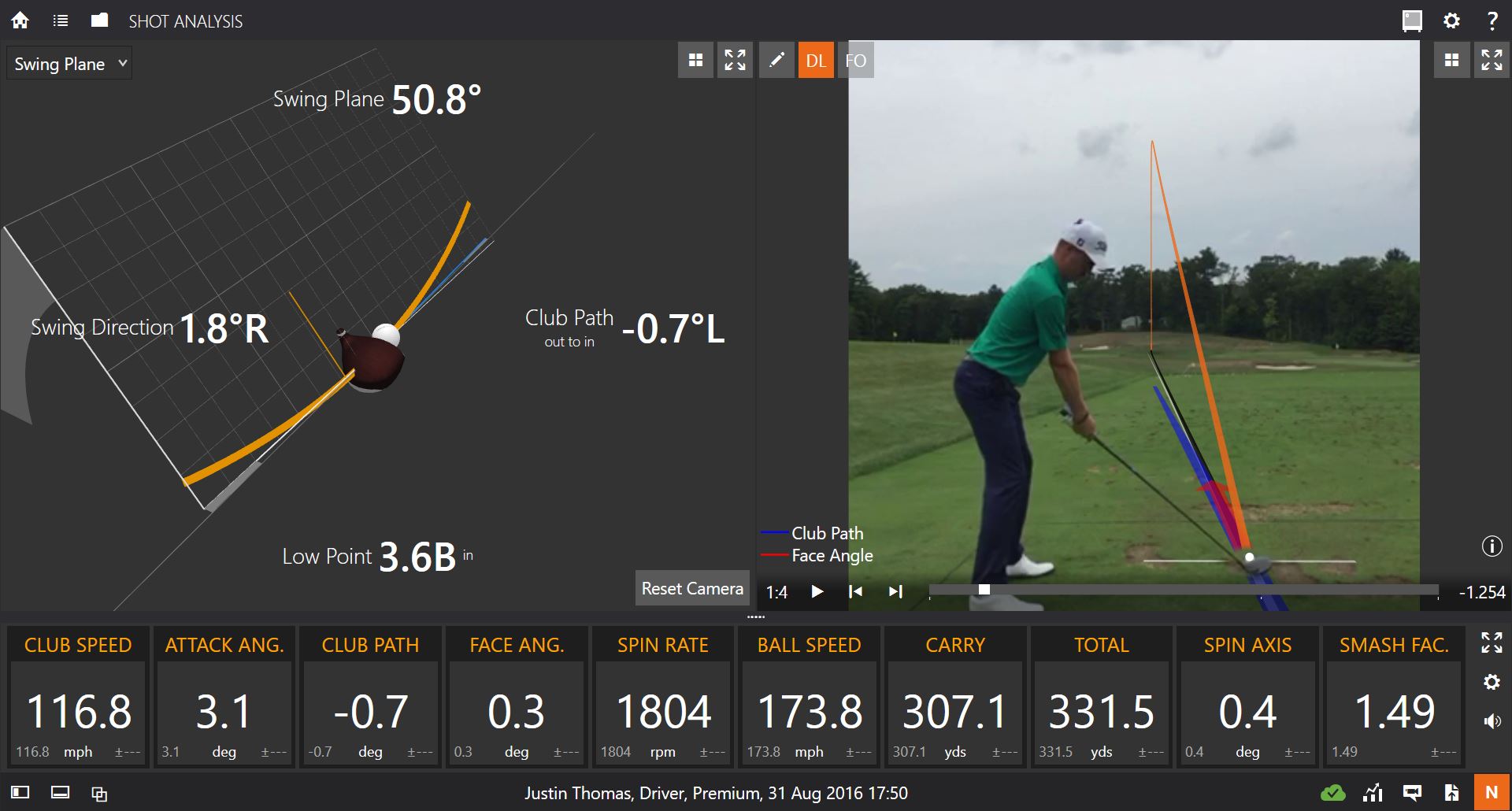This screenshot has width=1512, height=811.
Task: Step to the next video frame
Action: coord(895,591)
